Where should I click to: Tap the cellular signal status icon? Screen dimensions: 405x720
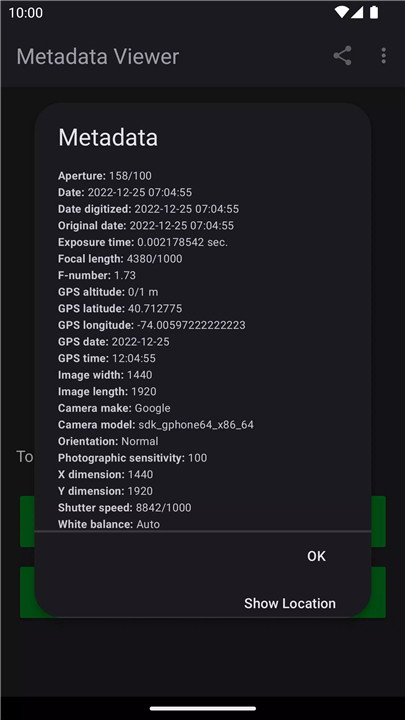pos(357,12)
